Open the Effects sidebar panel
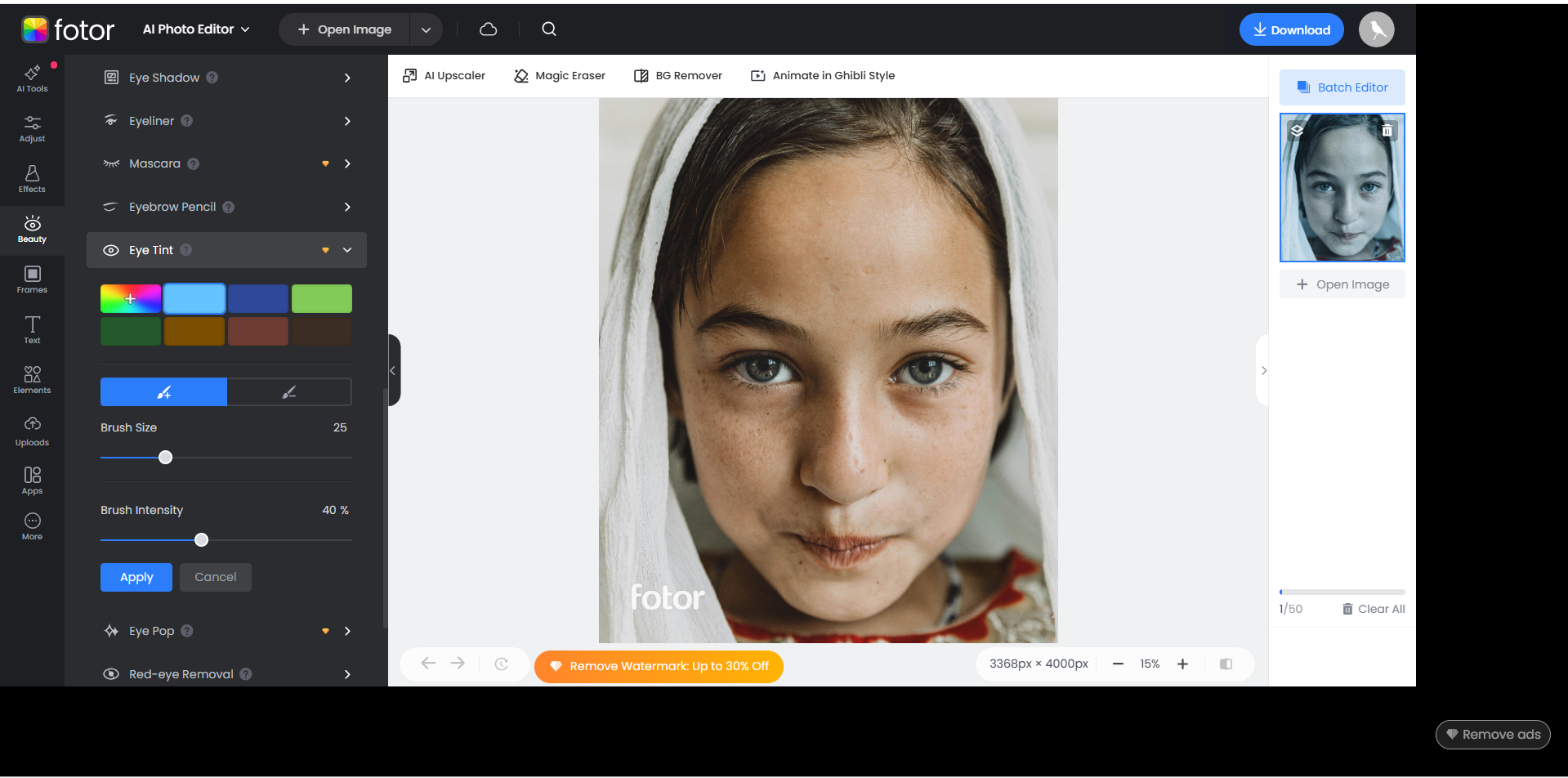This screenshot has height=778, width=1568. [32, 179]
